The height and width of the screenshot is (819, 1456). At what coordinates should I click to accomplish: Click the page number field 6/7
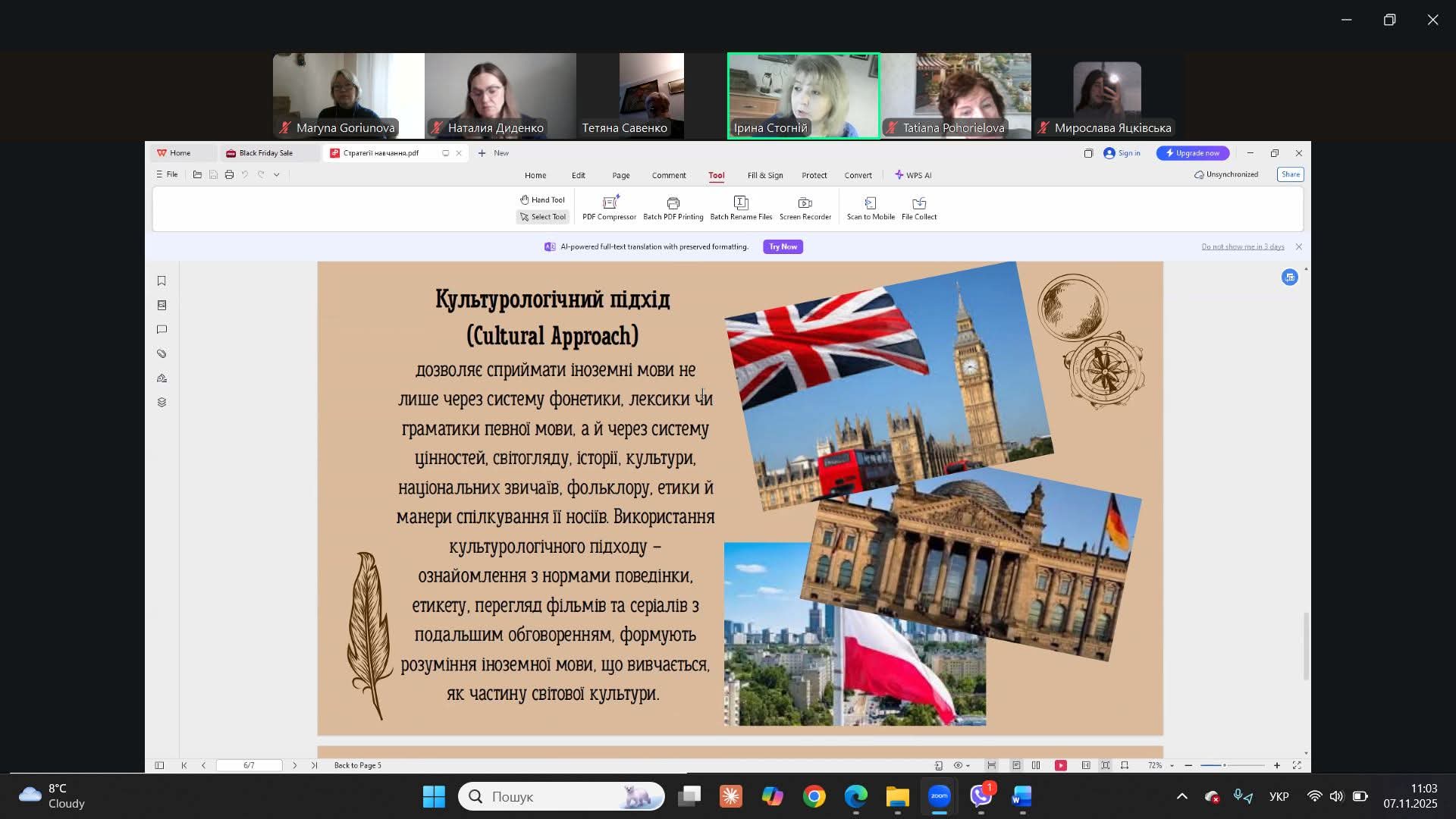pos(249,765)
